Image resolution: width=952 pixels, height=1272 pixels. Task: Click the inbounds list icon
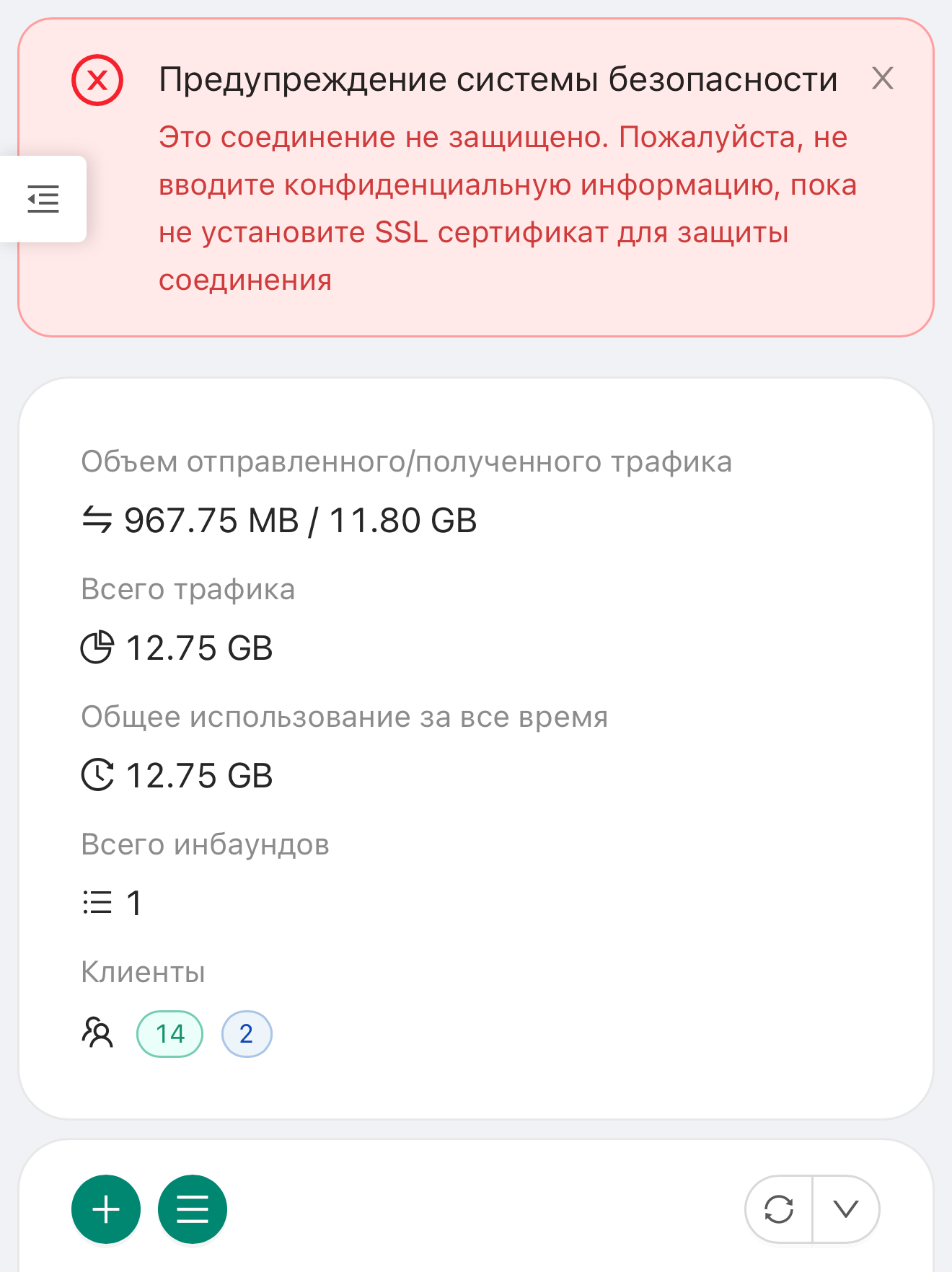tap(97, 903)
